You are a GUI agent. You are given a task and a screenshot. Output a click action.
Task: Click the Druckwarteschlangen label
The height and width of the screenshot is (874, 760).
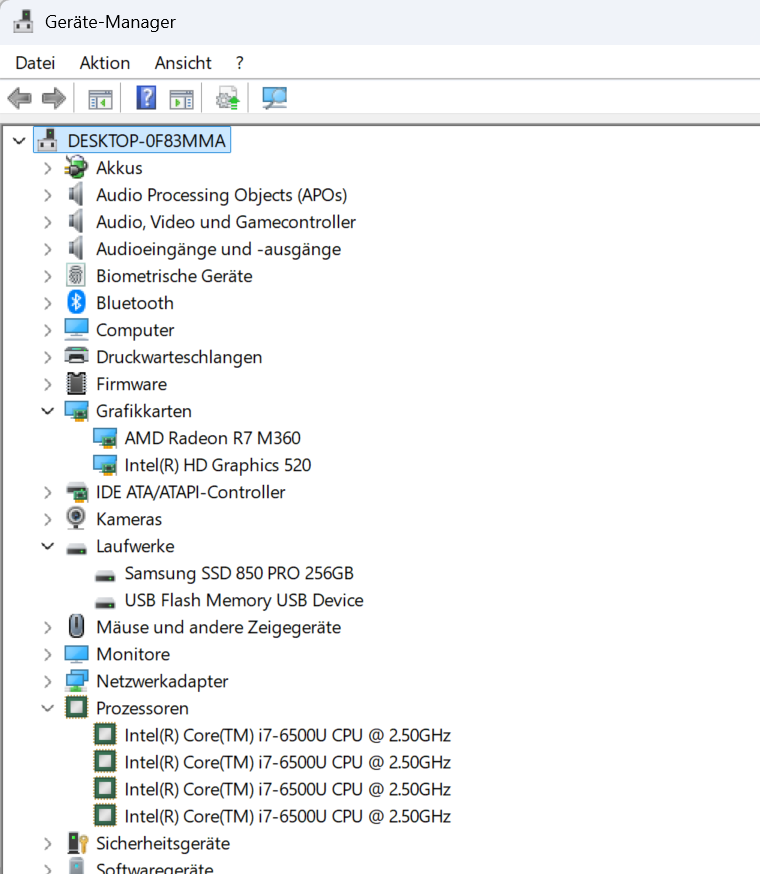click(179, 357)
